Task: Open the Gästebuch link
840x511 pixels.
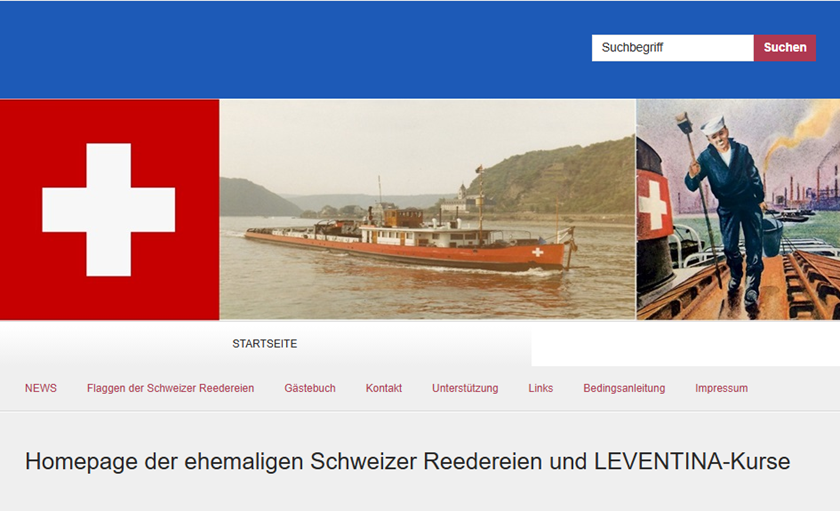Action: (310, 388)
